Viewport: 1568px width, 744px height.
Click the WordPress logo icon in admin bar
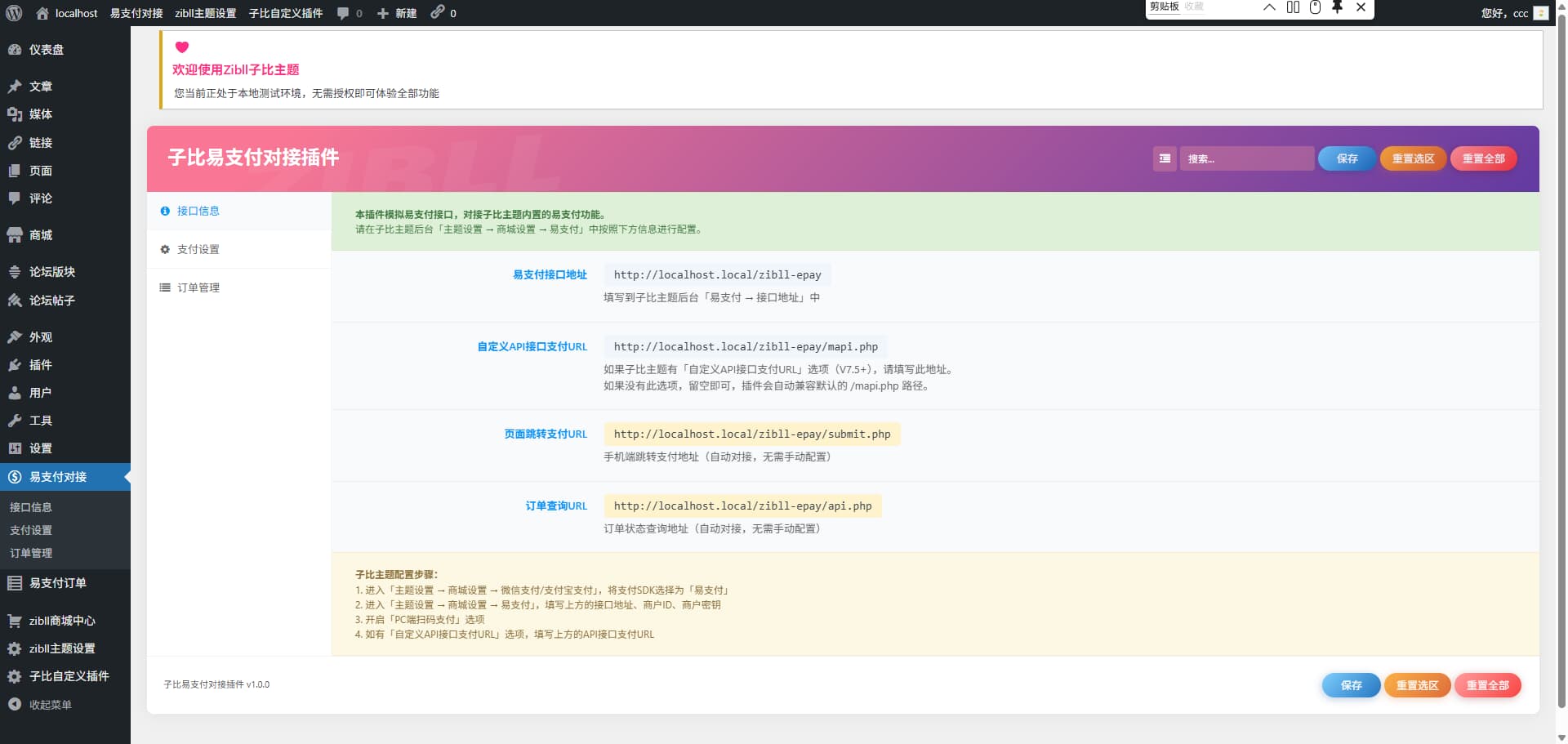point(14,13)
